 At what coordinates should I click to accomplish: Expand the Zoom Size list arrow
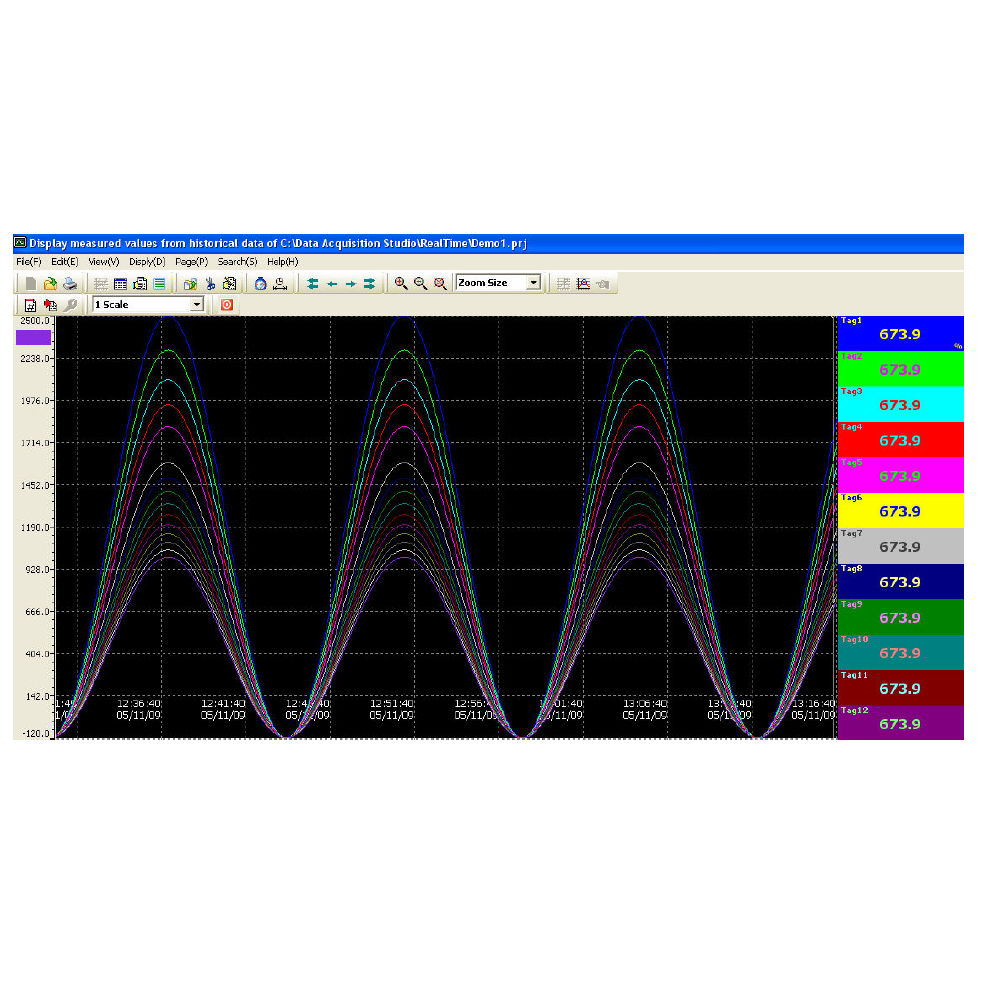click(x=534, y=283)
